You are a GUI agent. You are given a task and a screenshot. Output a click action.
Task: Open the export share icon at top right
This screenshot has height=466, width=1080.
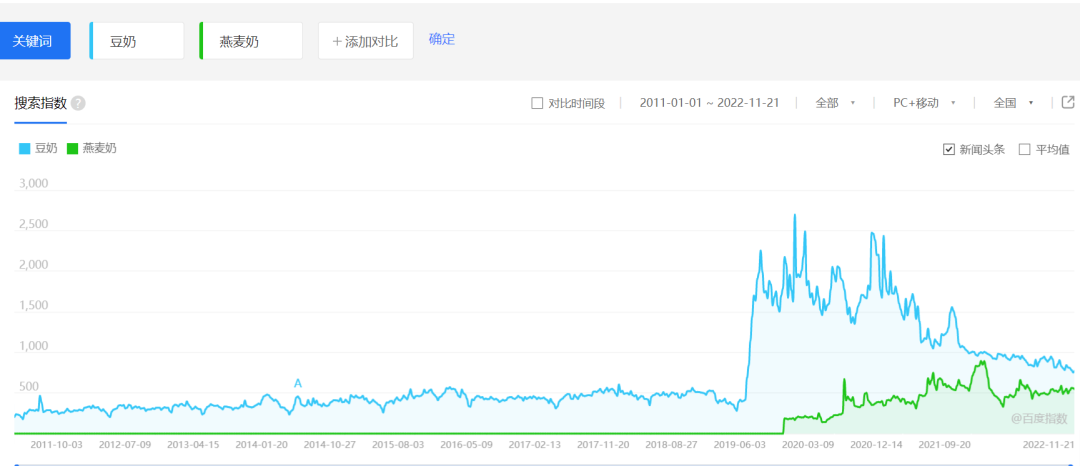pyautogui.click(x=1068, y=102)
